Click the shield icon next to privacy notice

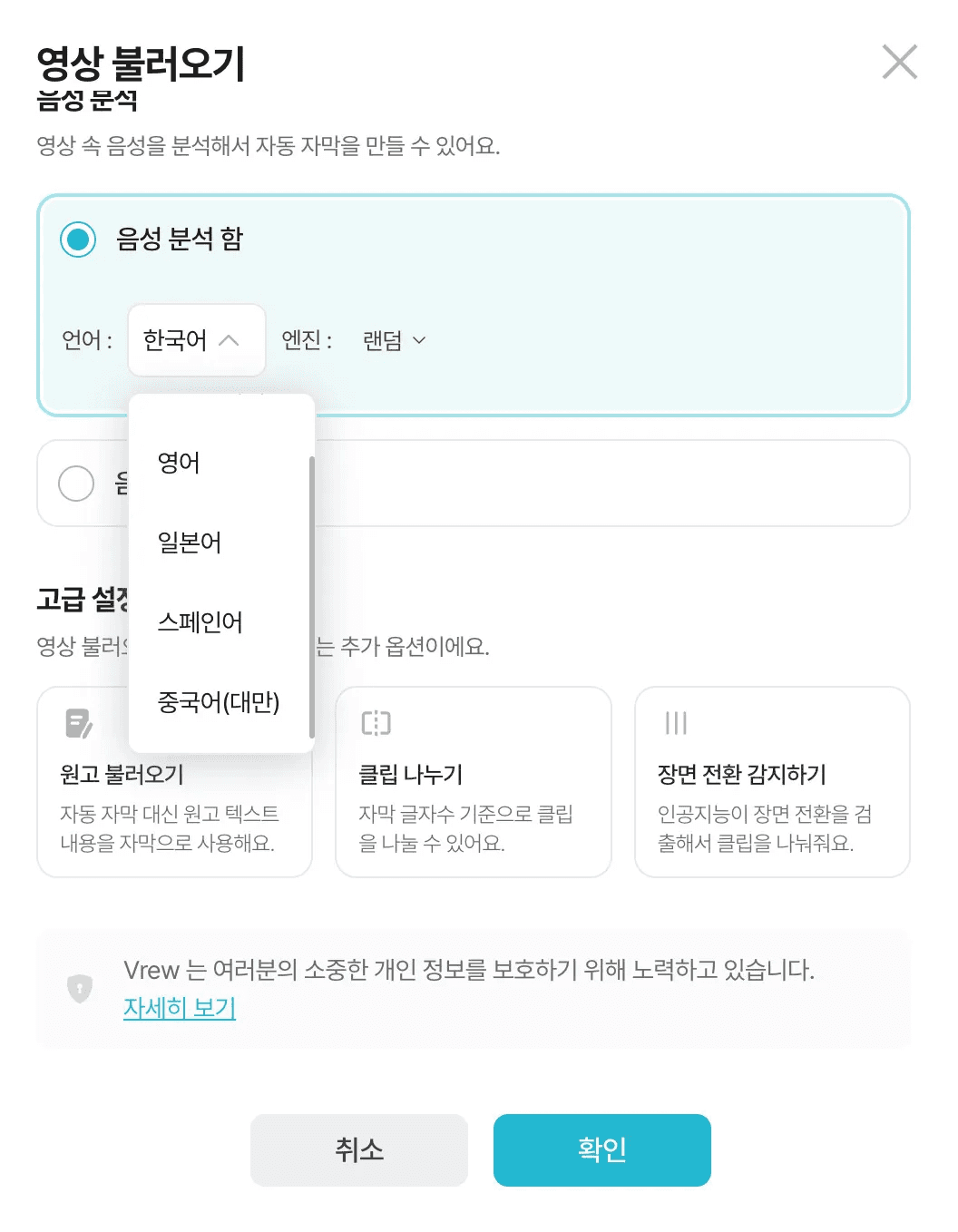pos(80,987)
